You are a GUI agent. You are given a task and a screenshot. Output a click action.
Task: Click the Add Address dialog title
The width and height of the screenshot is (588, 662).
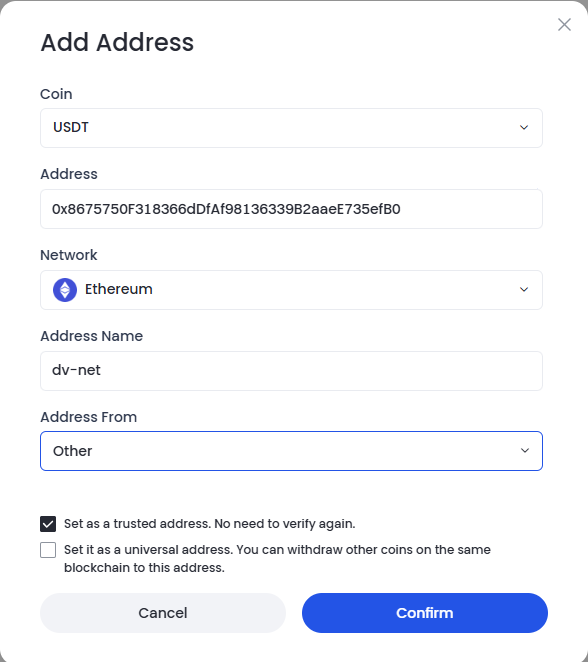click(x=117, y=42)
